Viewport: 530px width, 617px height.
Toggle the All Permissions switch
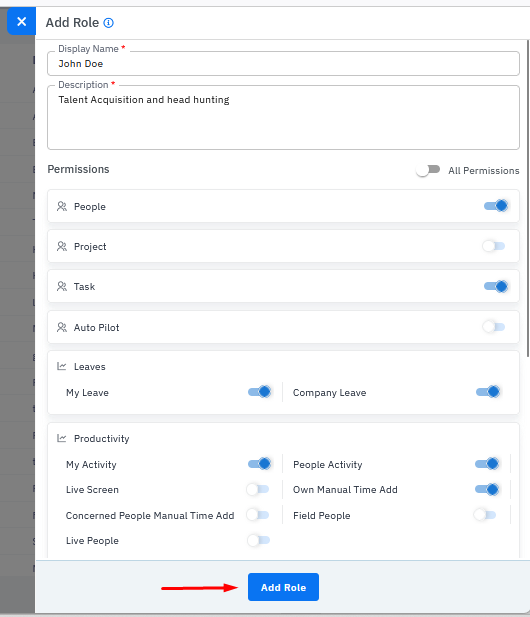428,170
